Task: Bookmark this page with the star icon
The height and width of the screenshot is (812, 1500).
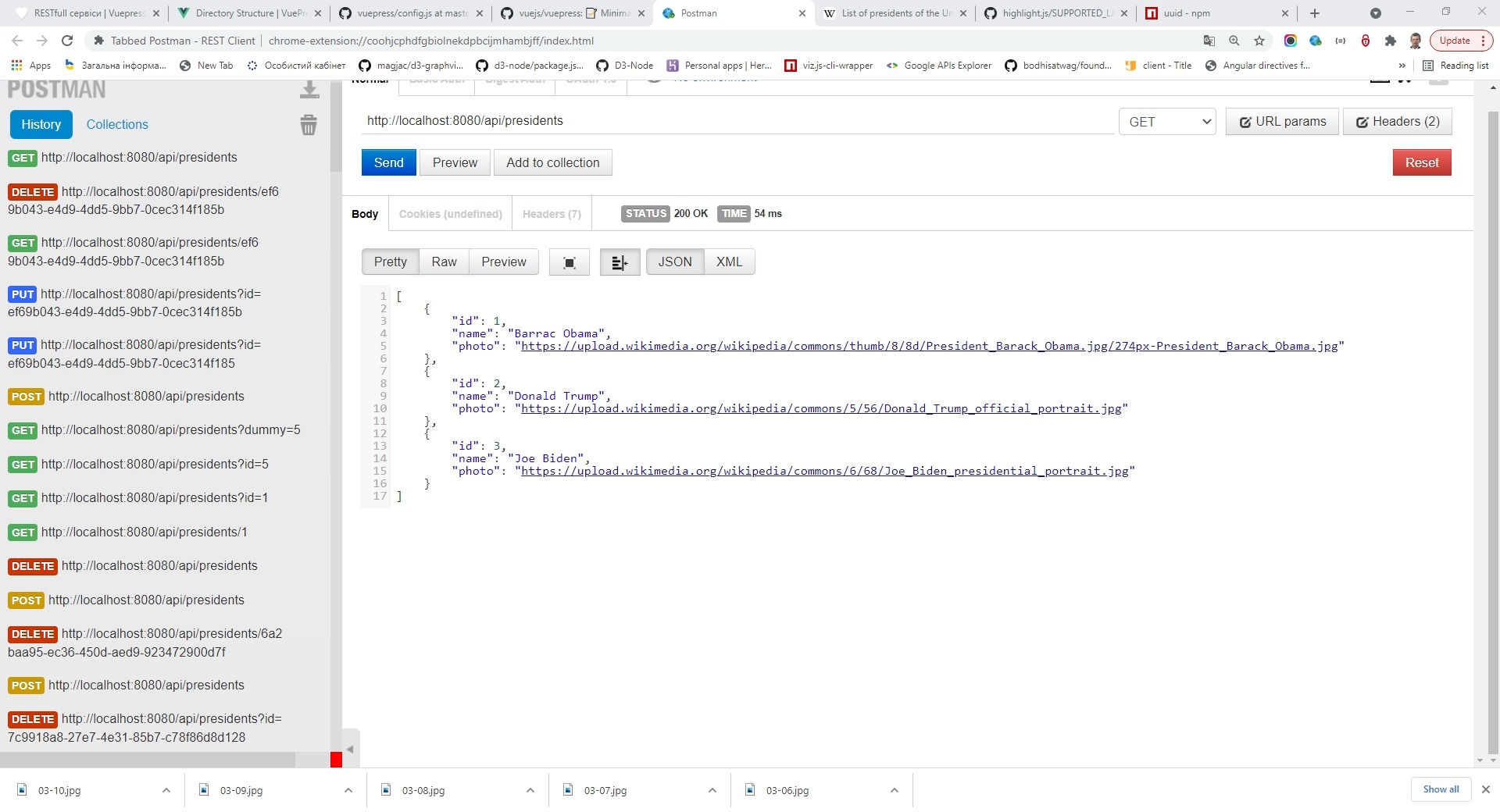Action: click(x=1259, y=41)
